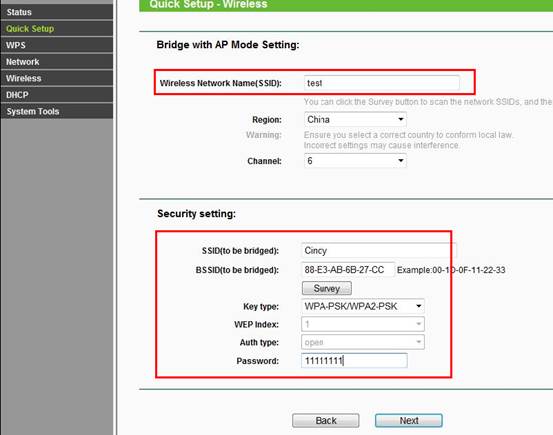Click the BSSID to be bridged field
The width and height of the screenshot is (553, 435).
(x=348, y=270)
